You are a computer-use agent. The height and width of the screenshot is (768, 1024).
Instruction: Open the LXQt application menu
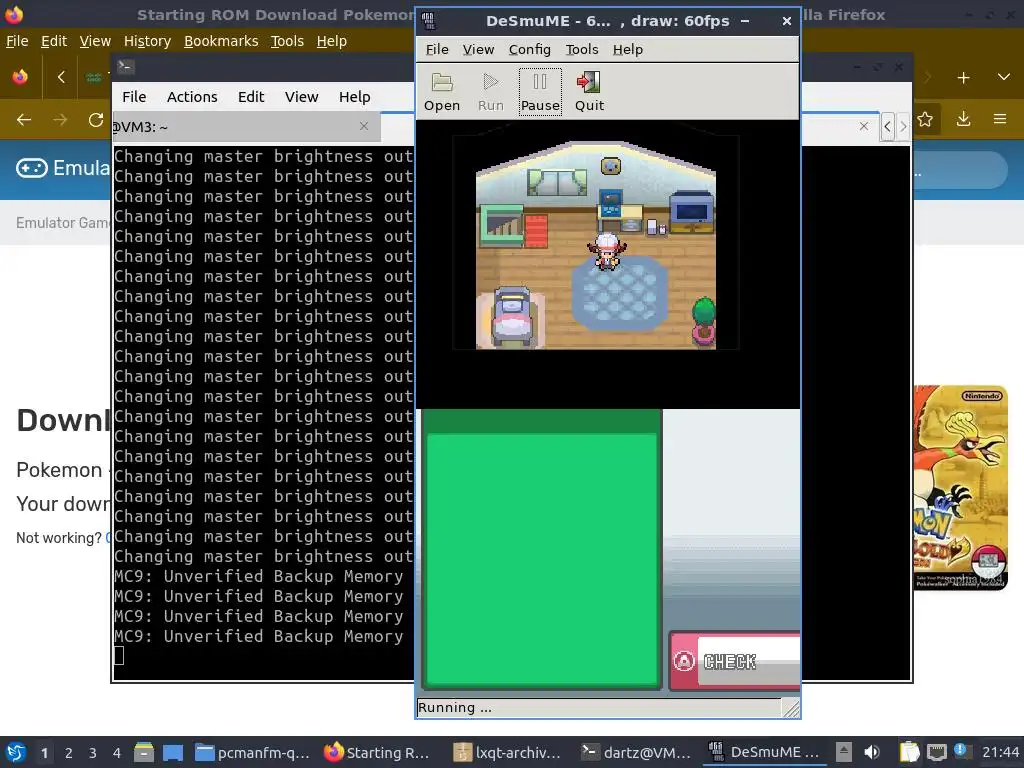(16, 752)
